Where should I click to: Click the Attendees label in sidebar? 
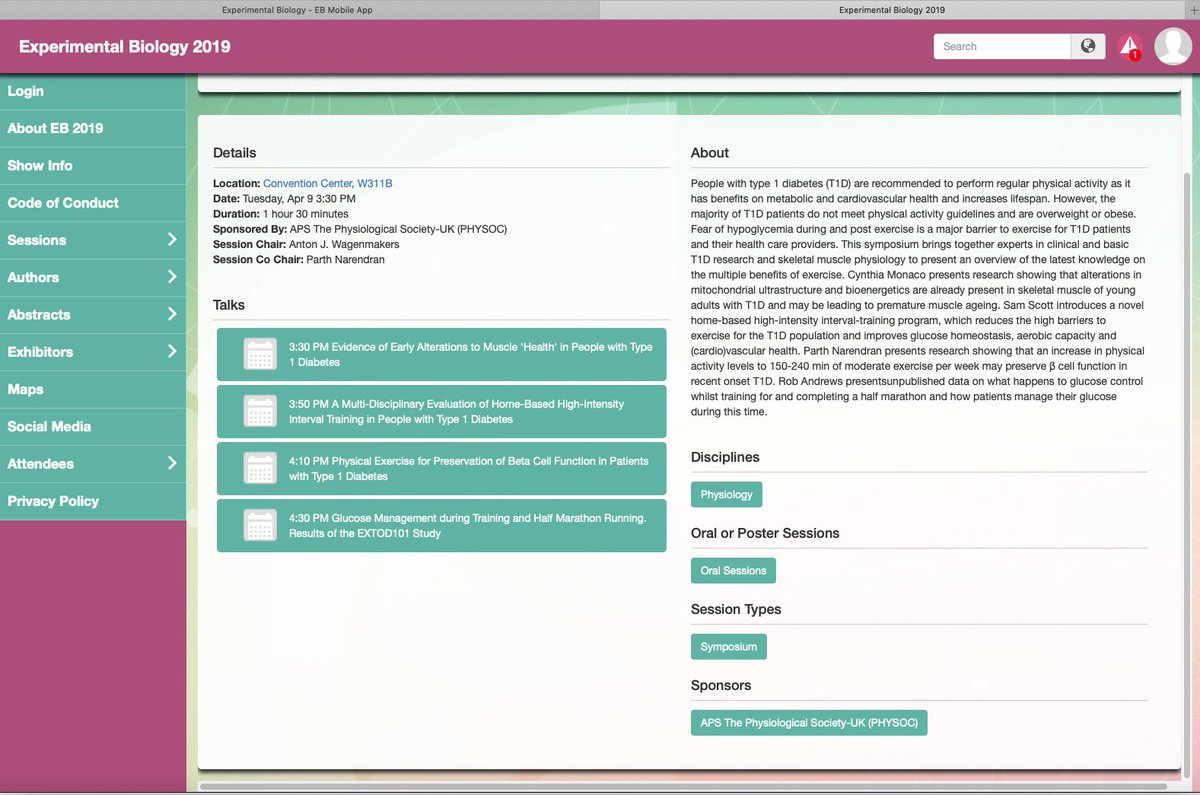tap(40, 463)
